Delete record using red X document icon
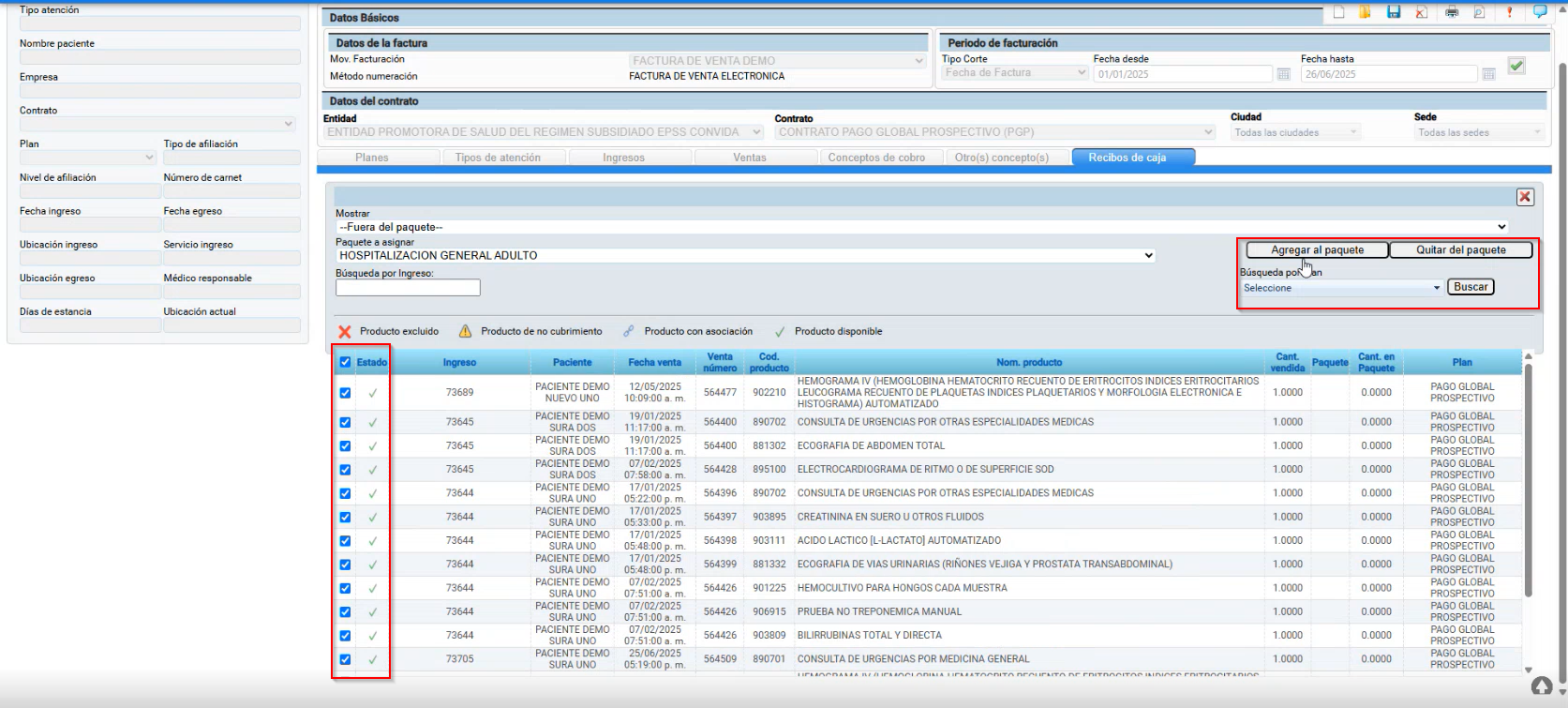 [1422, 12]
